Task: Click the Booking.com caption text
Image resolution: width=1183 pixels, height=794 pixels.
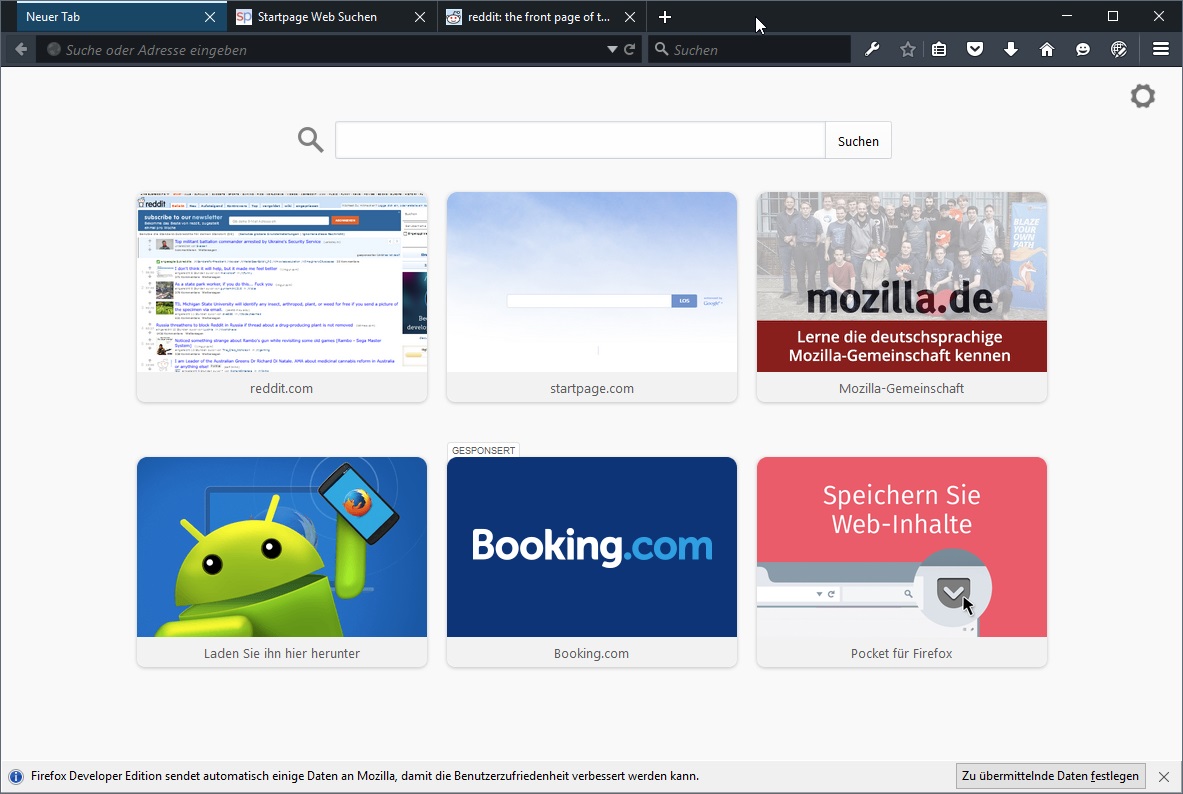Action: click(592, 654)
